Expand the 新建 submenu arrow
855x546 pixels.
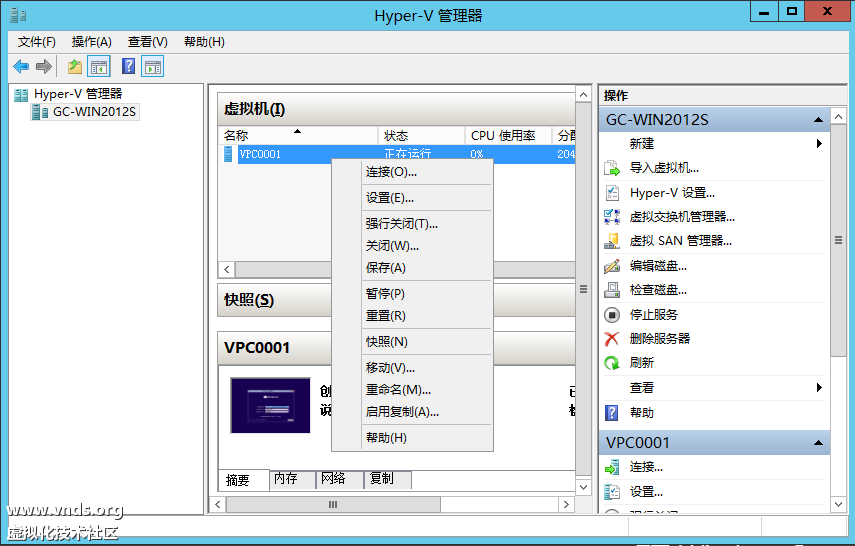pyautogui.click(x=819, y=143)
